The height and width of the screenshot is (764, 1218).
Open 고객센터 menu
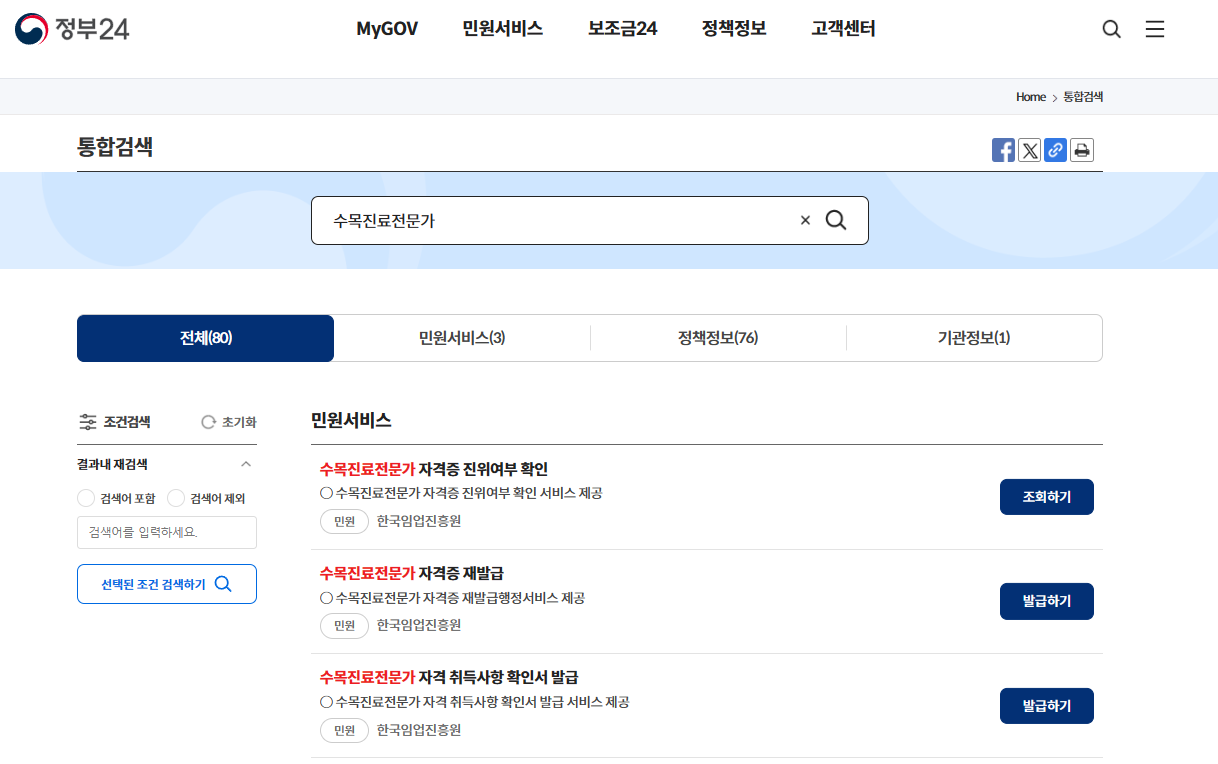pyautogui.click(x=844, y=29)
